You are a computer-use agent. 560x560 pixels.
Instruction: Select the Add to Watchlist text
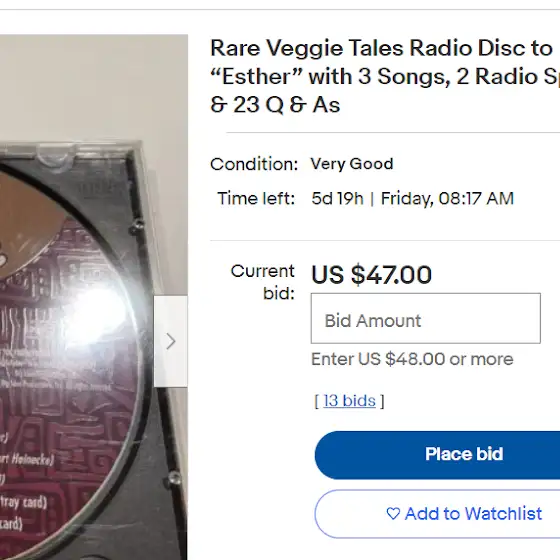(x=473, y=514)
